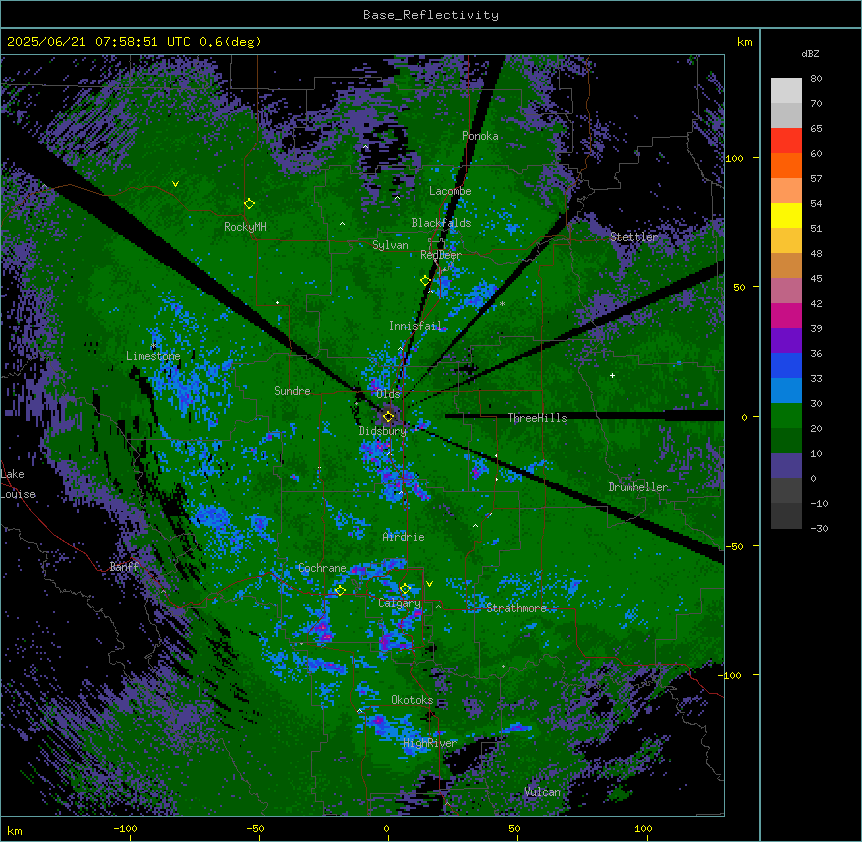
Task: Pick the white 70-80 dBZ legend swatch
Action: (786, 91)
